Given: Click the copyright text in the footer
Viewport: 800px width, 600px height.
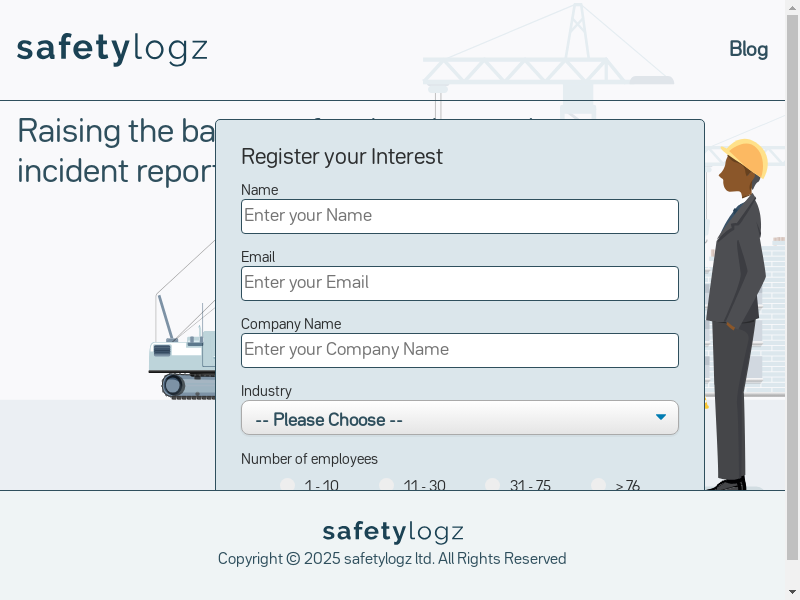Looking at the screenshot, I should 392,559.
